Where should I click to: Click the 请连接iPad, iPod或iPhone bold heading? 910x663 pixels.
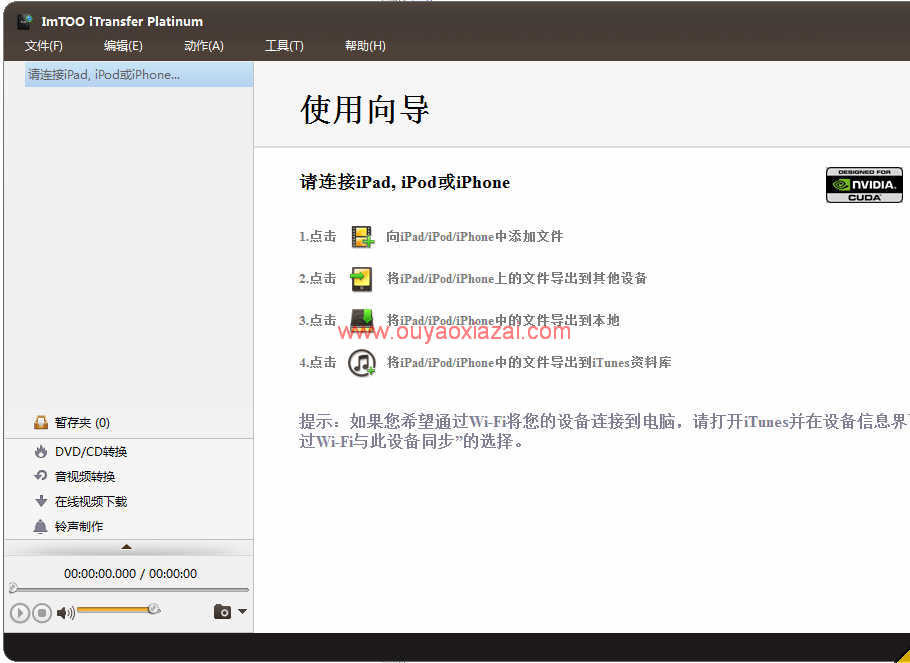point(405,182)
